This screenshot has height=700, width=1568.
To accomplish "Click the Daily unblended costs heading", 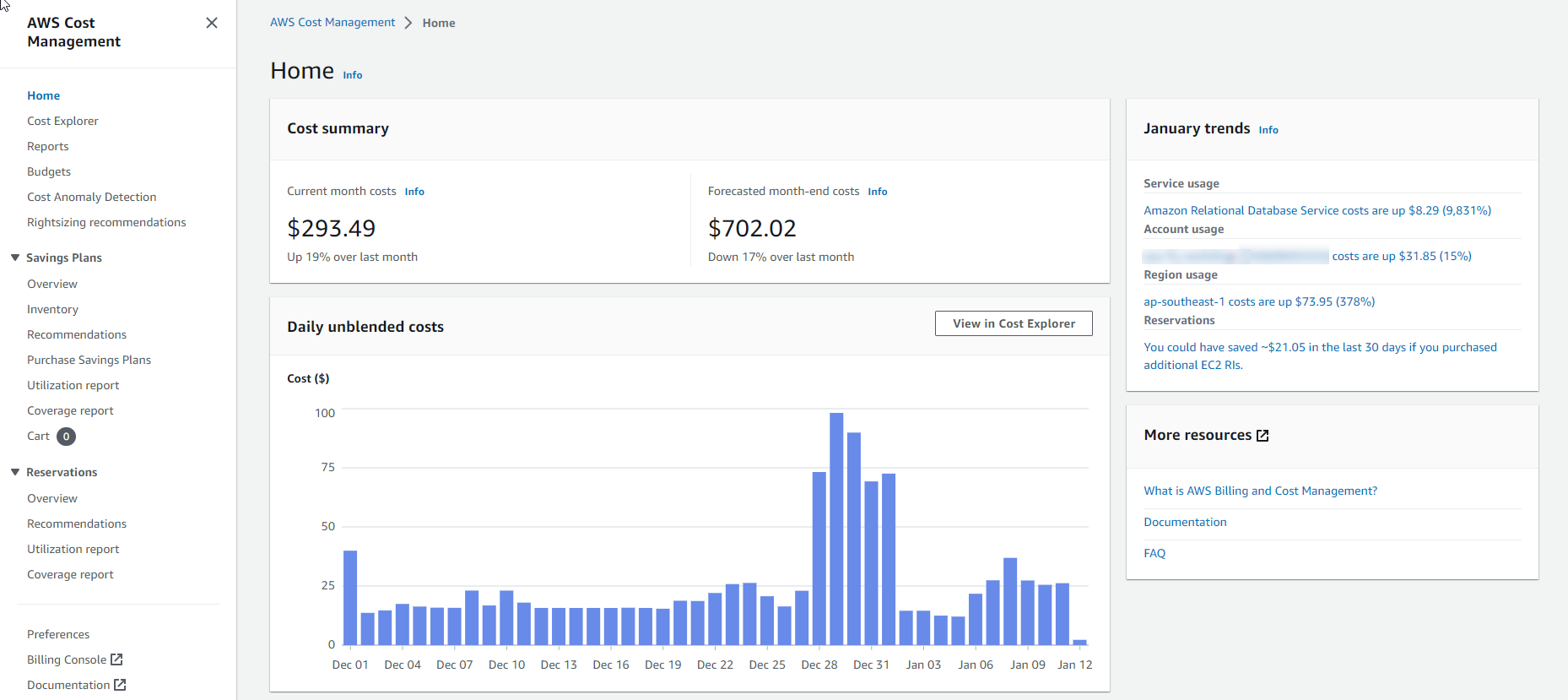I will [x=365, y=327].
